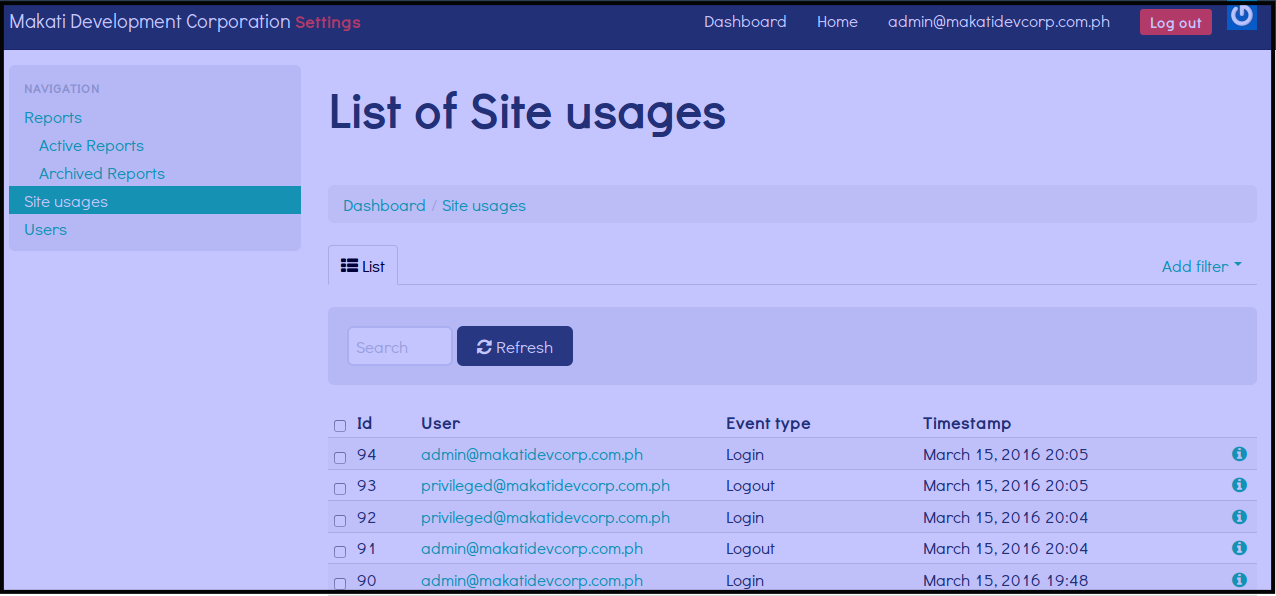Check the box for row 92
This screenshot has width=1276, height=596.
(x=340, y=520)
